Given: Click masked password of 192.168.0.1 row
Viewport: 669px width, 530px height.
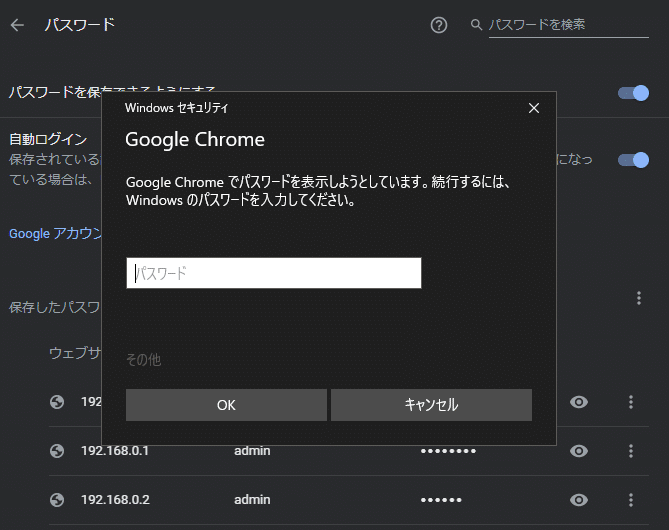Looking at the screenshot, I should (x=448, y=451).
